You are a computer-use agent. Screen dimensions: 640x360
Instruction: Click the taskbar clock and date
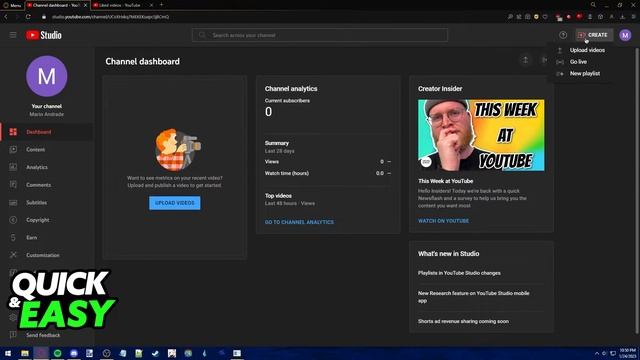point(627,353)
